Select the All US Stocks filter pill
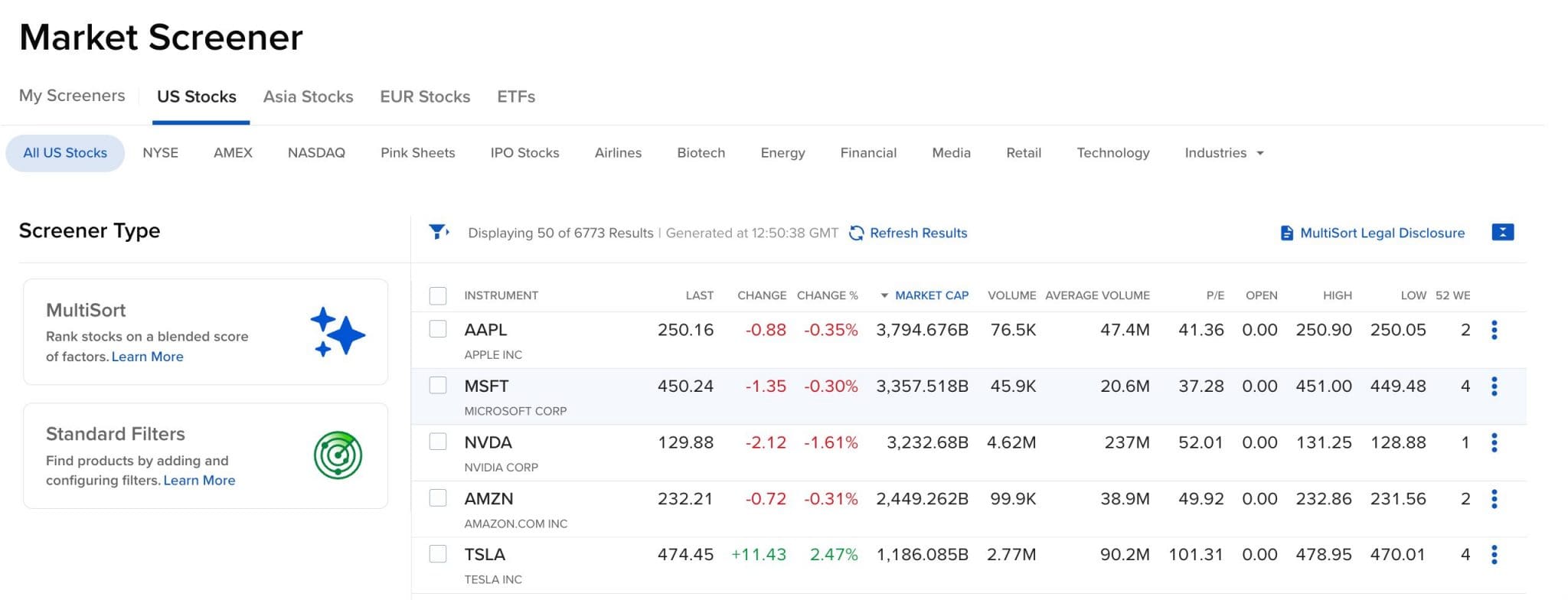 click(65, 153)
